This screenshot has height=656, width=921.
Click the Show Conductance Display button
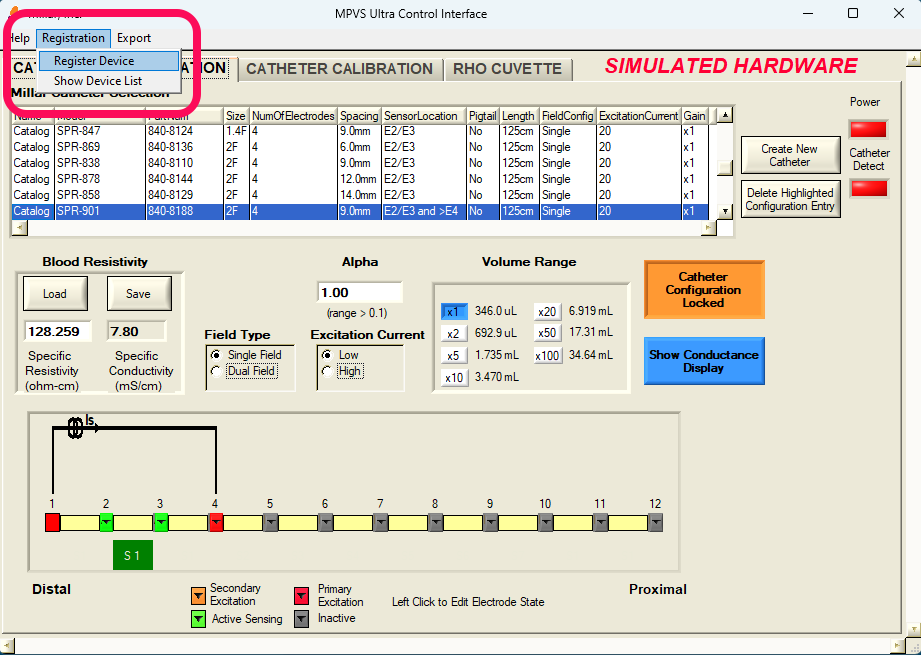tap(704, 361)
